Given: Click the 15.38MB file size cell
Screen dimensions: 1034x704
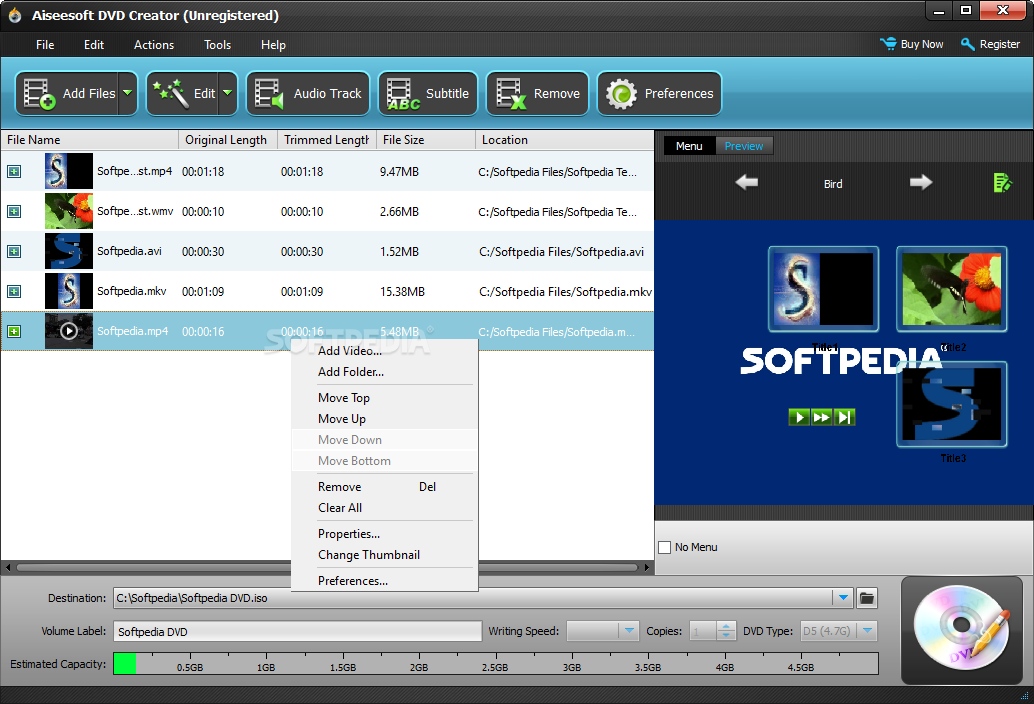Looking at the screenshot, I should click(x=402, y=291).
